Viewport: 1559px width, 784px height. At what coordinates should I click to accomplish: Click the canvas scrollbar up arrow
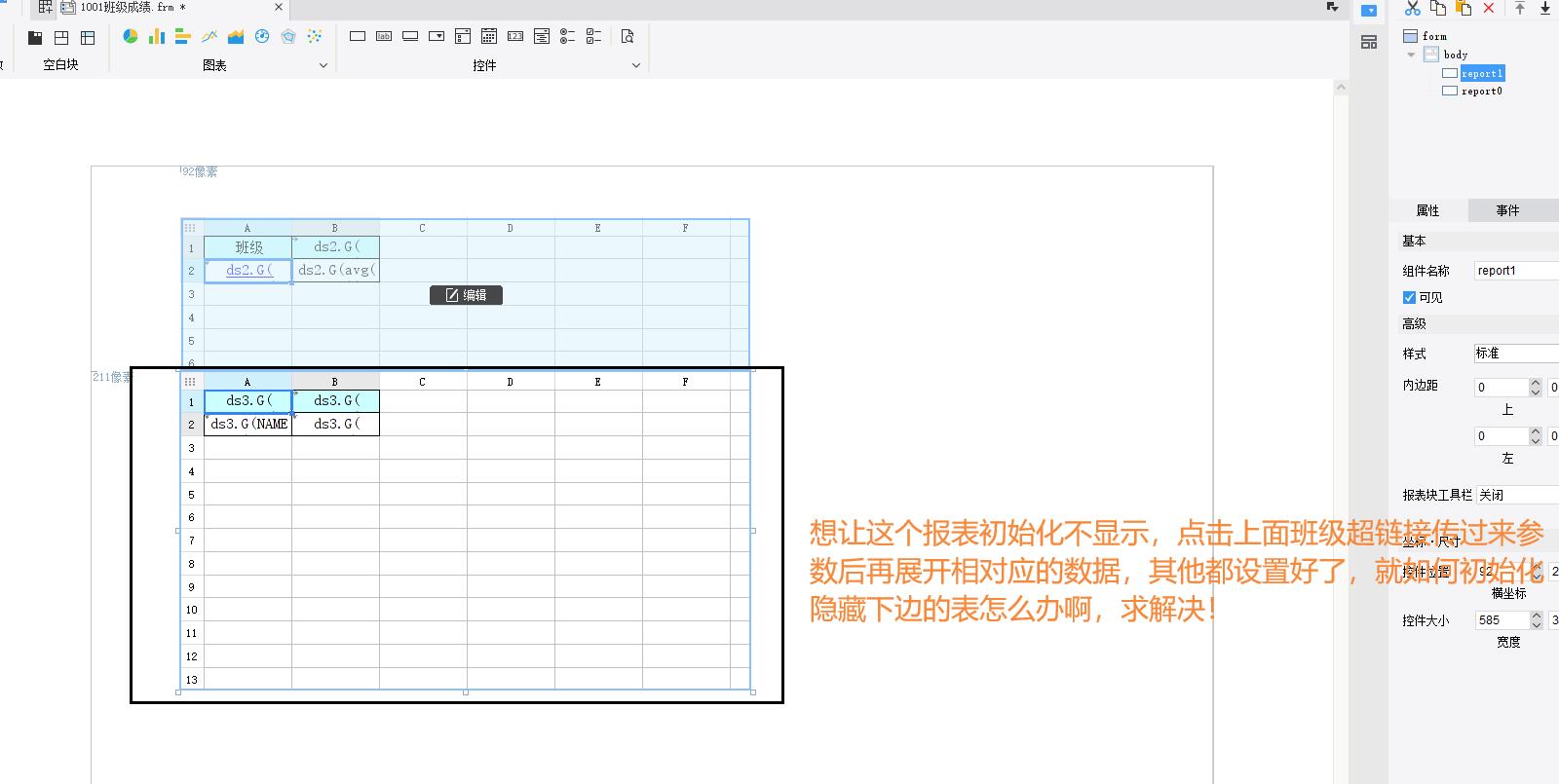pyautogui.click(x=1341, y=87)
